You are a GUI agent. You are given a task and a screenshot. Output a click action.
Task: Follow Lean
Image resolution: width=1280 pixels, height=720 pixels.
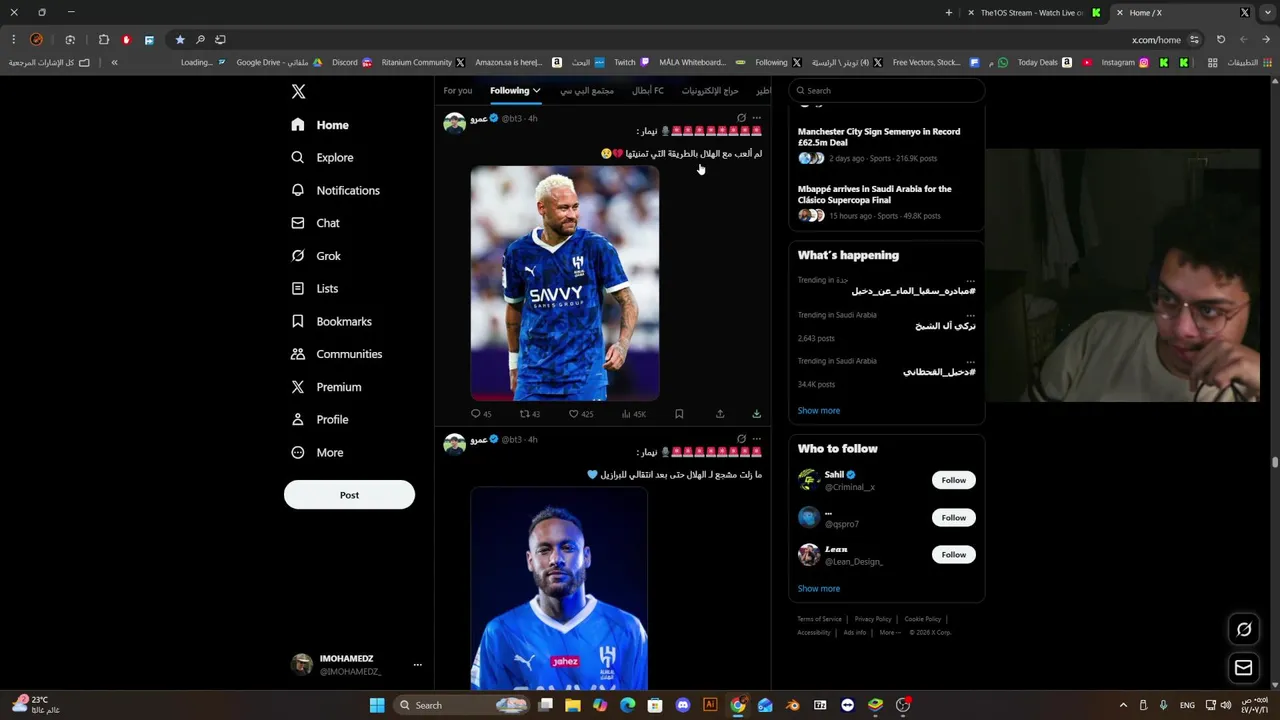[953, 555]
